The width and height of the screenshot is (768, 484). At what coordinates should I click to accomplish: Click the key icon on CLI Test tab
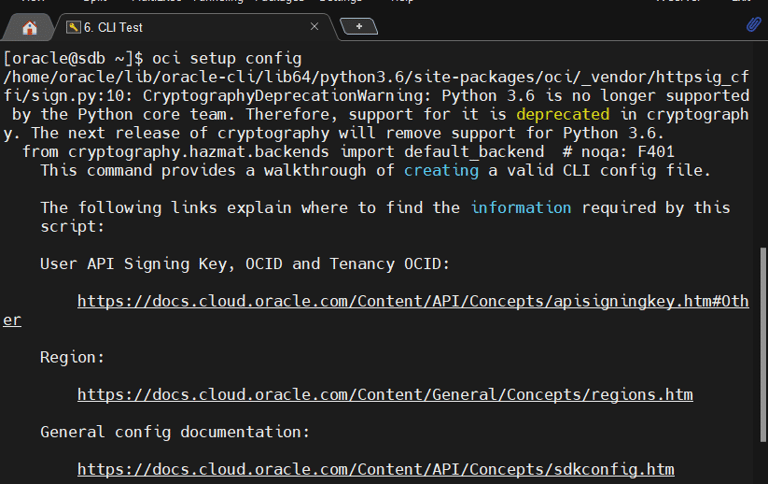[73, 27]
